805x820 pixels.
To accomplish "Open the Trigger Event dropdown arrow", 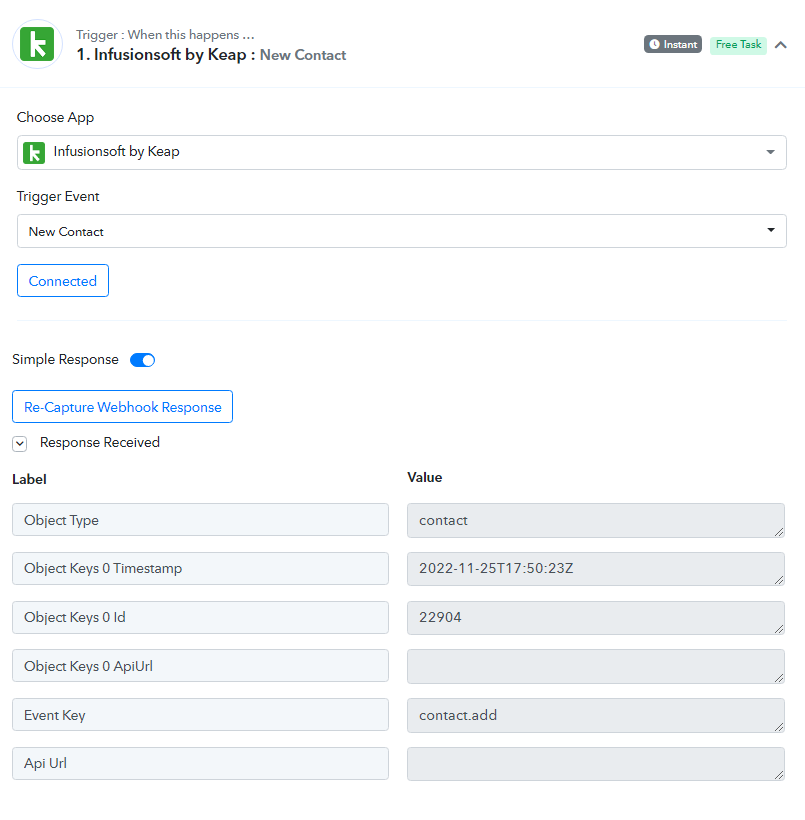I will point(770,230).
